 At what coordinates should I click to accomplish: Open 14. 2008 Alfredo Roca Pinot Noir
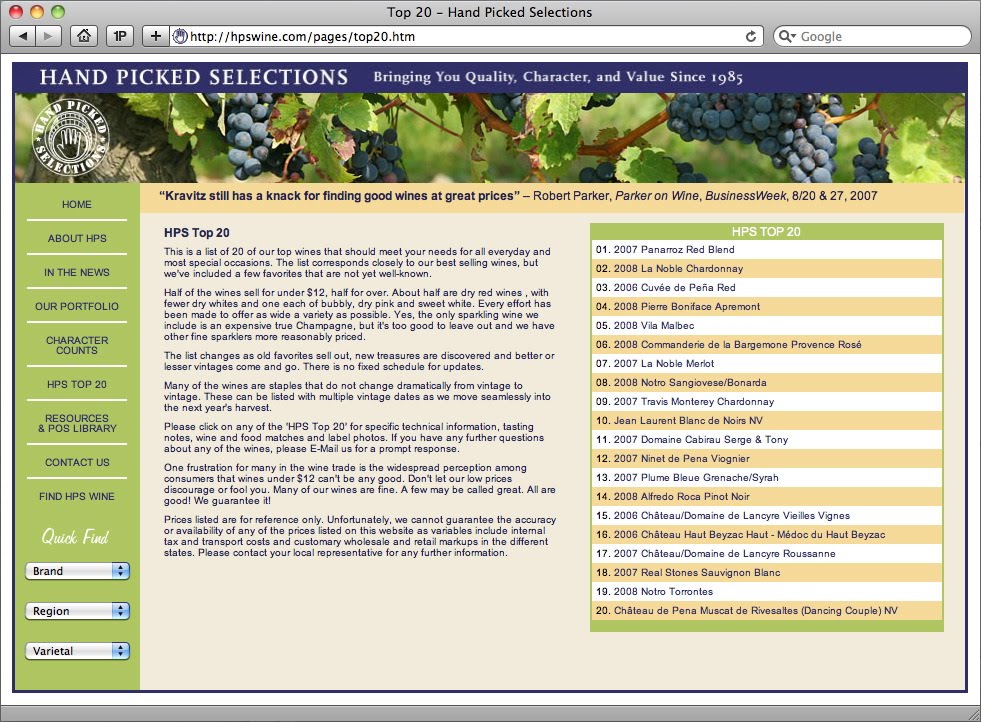click(766, 497)
